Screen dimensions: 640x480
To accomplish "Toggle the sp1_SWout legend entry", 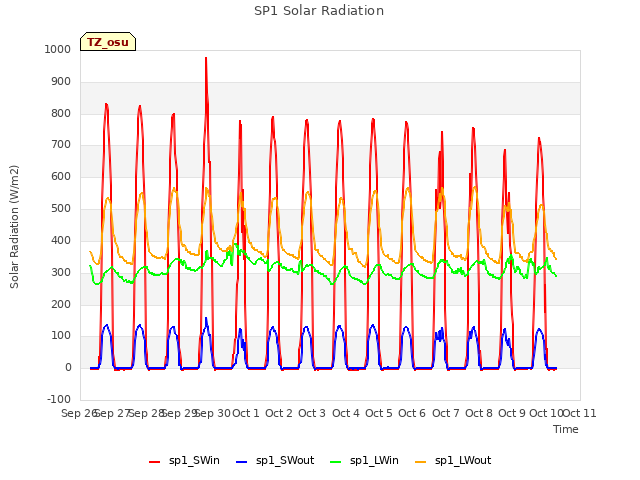I will pos(275,460).
